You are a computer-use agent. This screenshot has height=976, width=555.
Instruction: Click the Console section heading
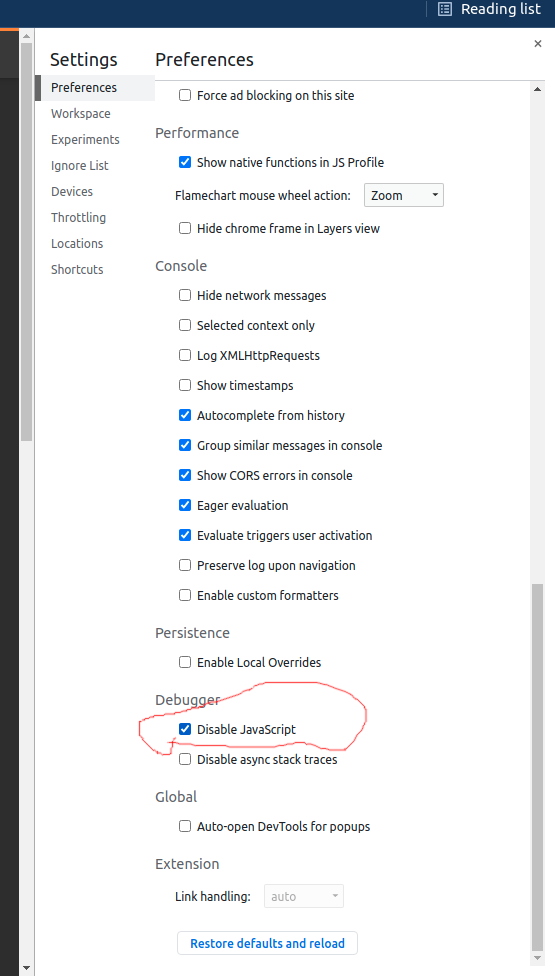pos(181,266)
